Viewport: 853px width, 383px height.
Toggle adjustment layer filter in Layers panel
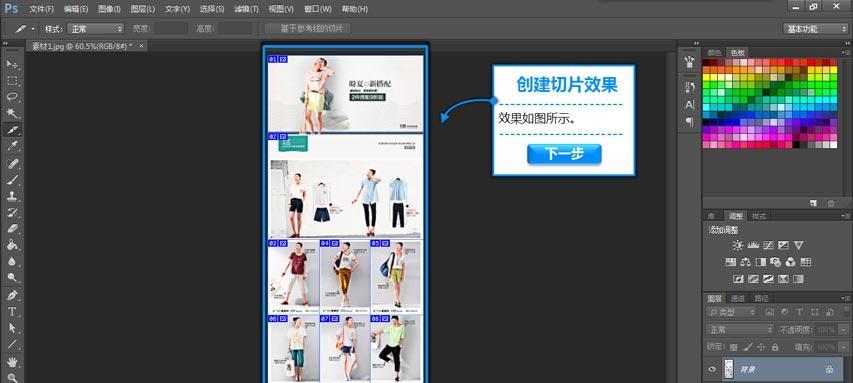coord(784,312)
